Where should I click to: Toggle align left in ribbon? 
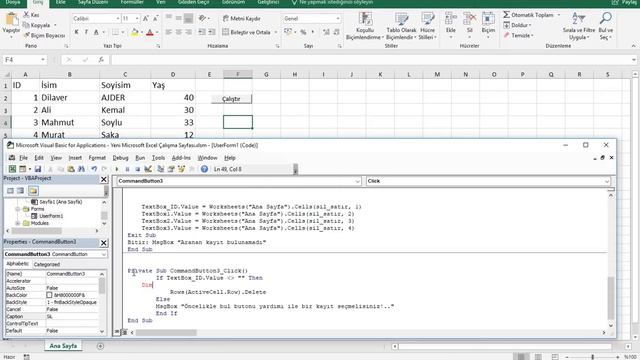click(169, 32)
